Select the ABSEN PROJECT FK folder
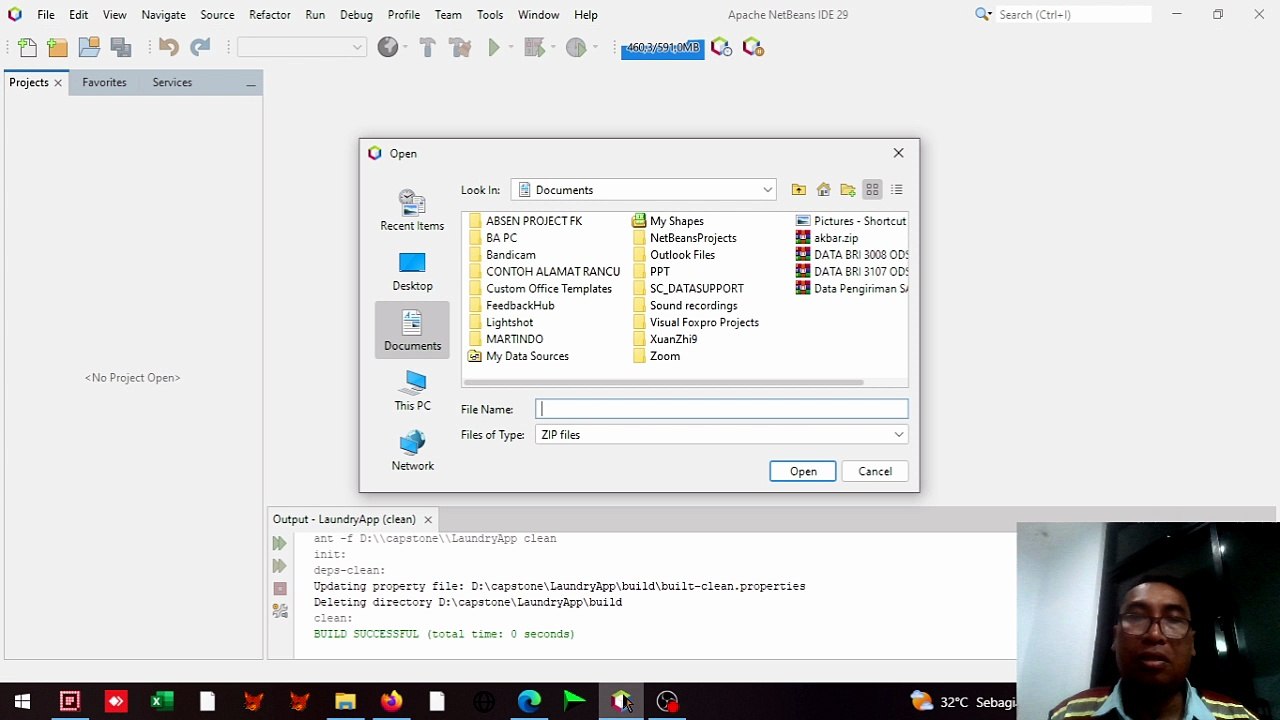Image resolution: width=1280 pixels, height=720 pixels. click(x=525, y=221)
